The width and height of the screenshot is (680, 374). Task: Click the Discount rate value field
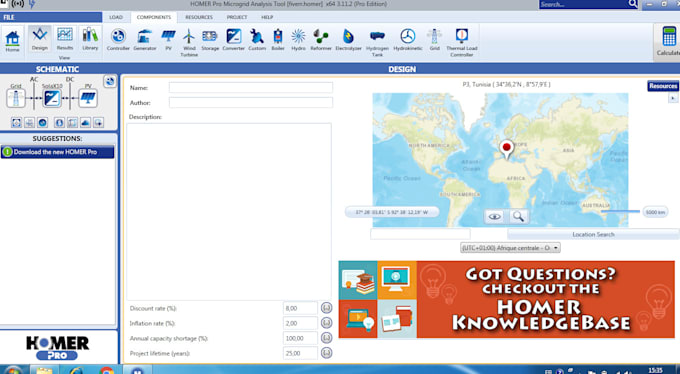point(300,308)
